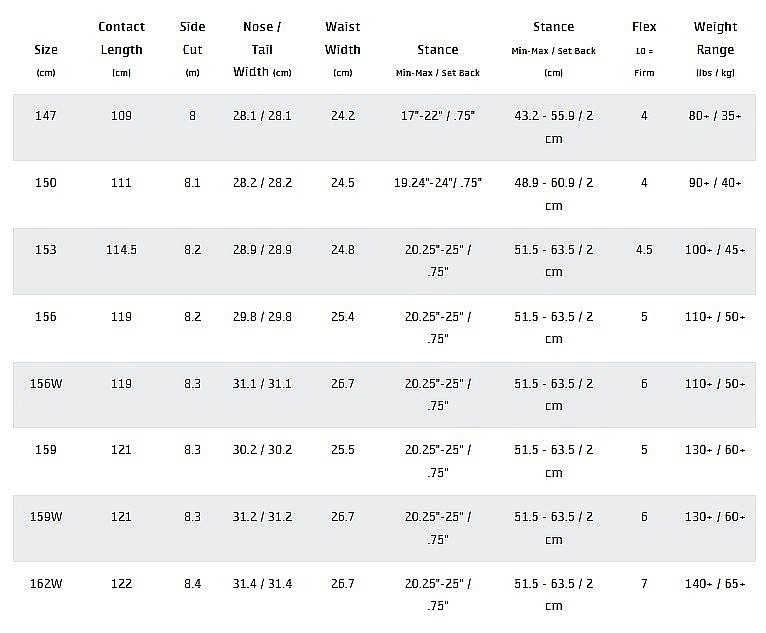Select the Nose / Tail Width header
The height and width of the screenshot is (633, 766).
pos(262,49)
